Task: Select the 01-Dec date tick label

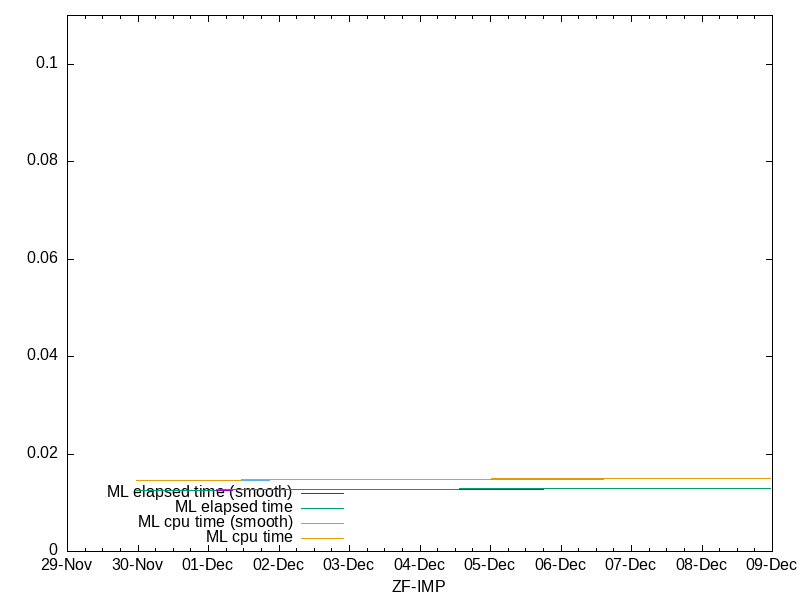Action: tap(208, 565)
